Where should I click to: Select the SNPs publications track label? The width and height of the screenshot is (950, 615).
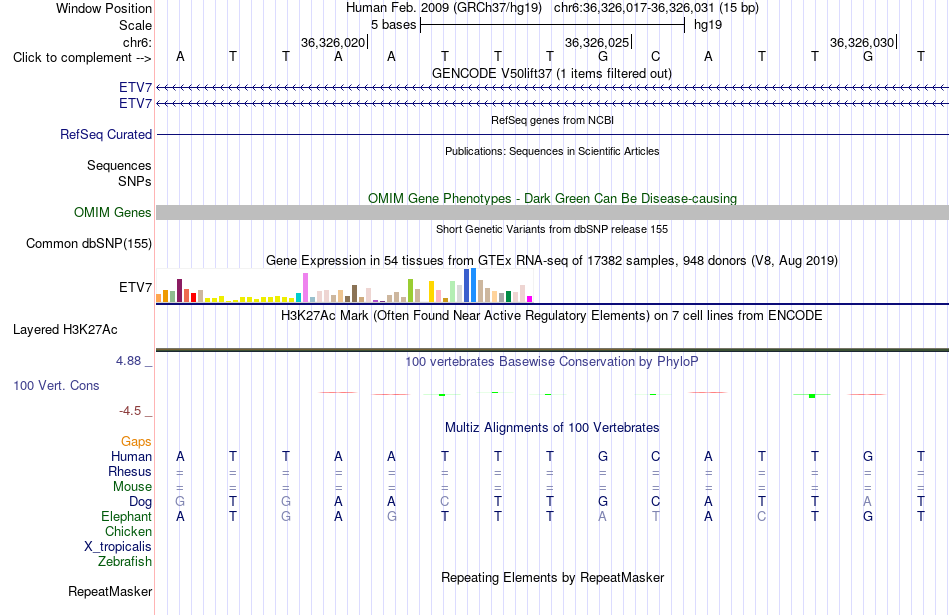[135, 181]
